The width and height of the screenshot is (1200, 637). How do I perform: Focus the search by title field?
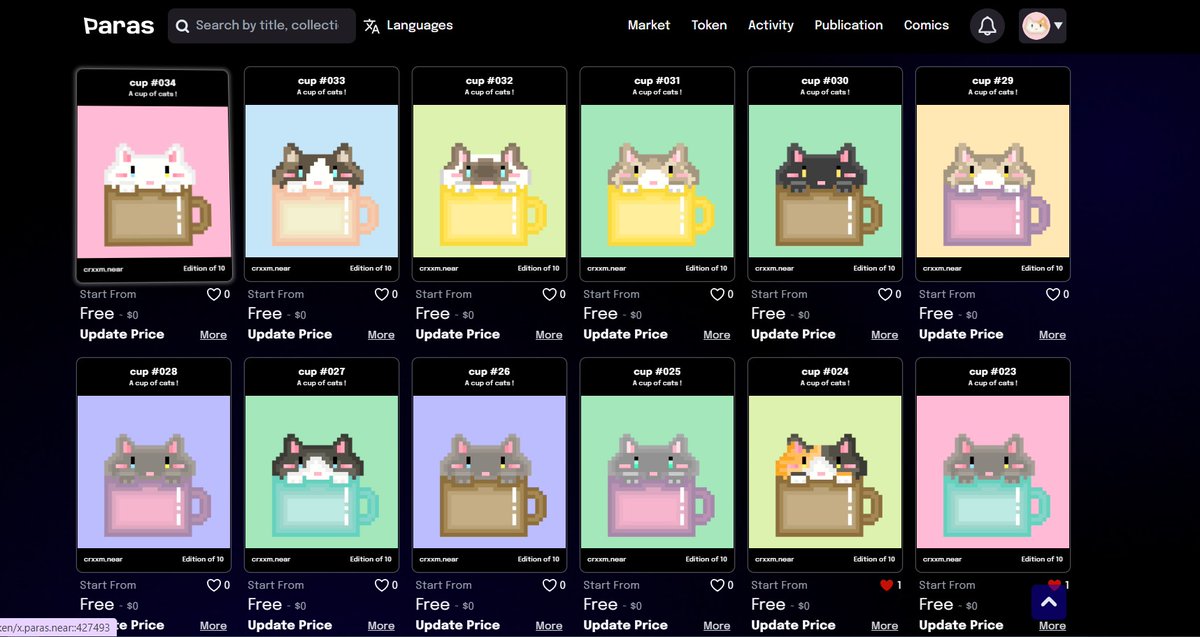click(x=262, y=26)
